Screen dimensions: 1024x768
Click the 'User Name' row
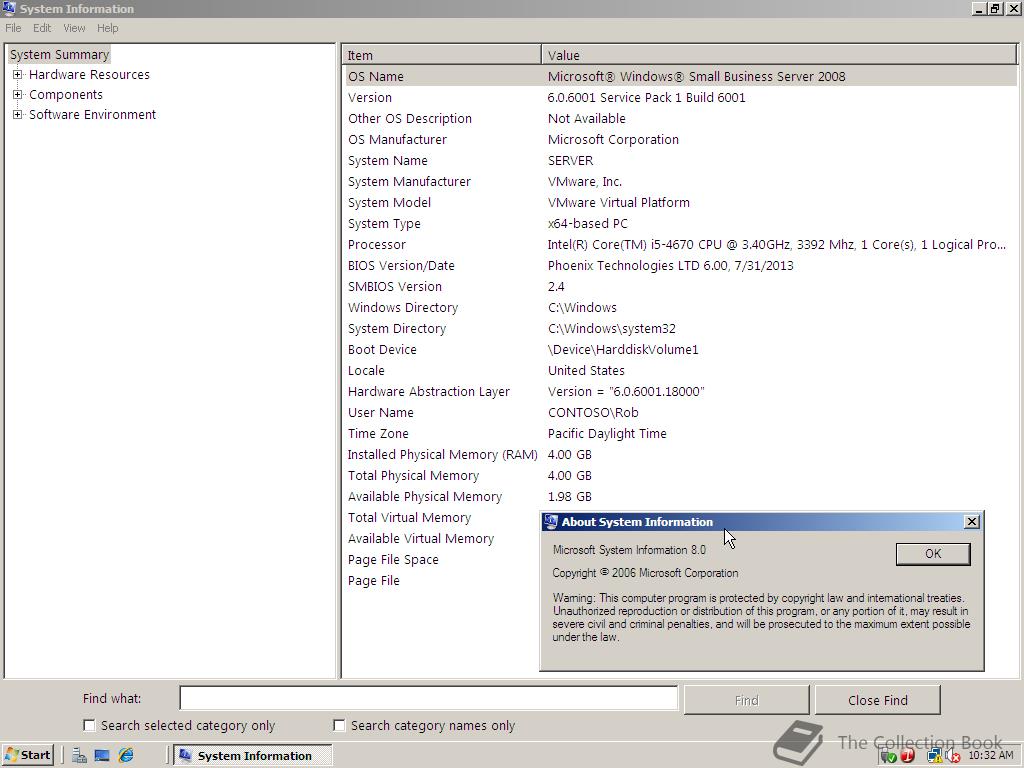680,413
